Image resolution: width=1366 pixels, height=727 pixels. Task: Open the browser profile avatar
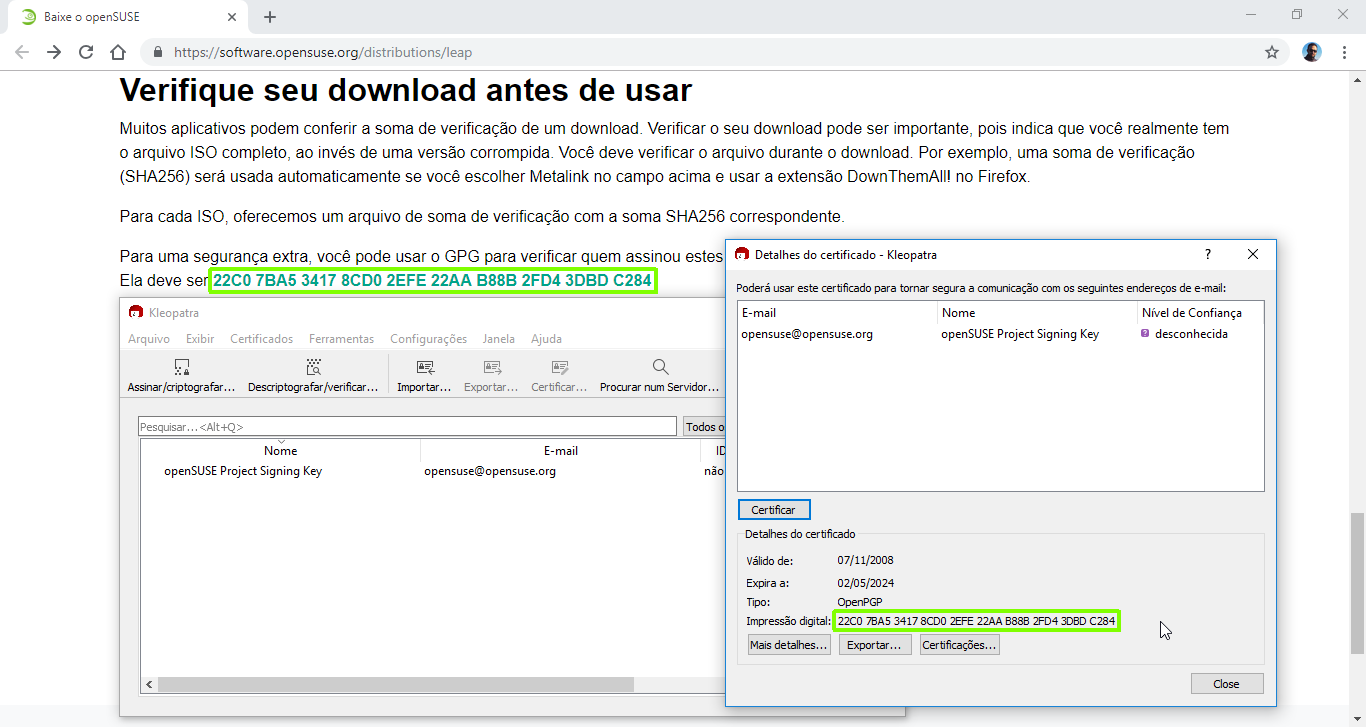1312,52
